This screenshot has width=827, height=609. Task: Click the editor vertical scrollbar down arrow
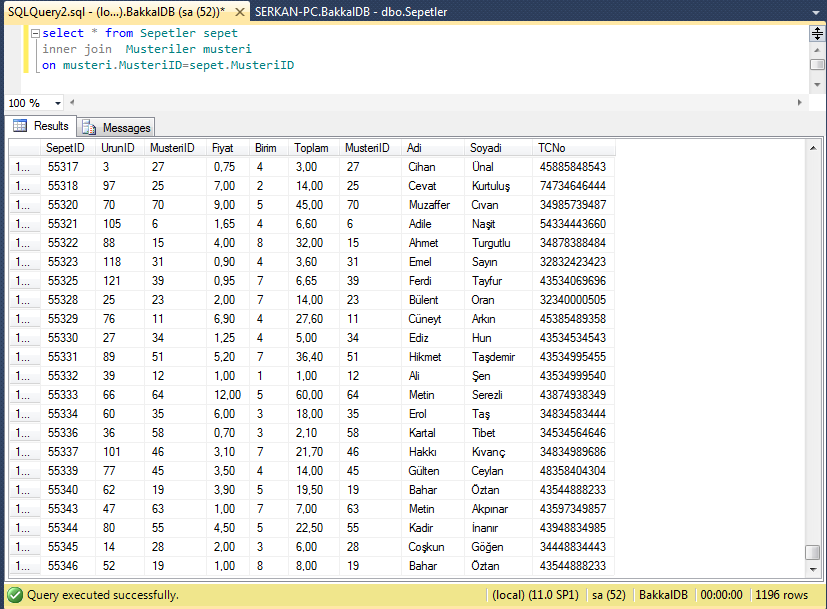pyautogui.click(x=817, y=84)
